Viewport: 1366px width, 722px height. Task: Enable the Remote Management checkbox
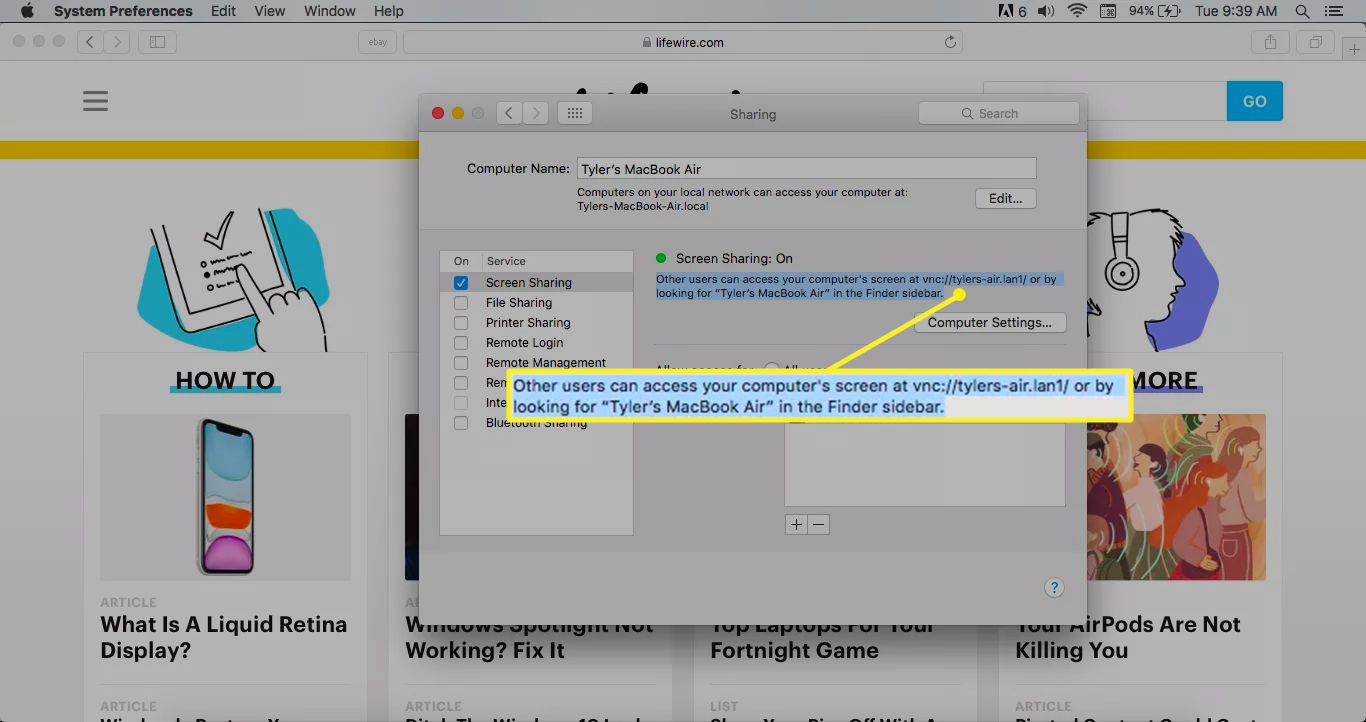[461, 363]
